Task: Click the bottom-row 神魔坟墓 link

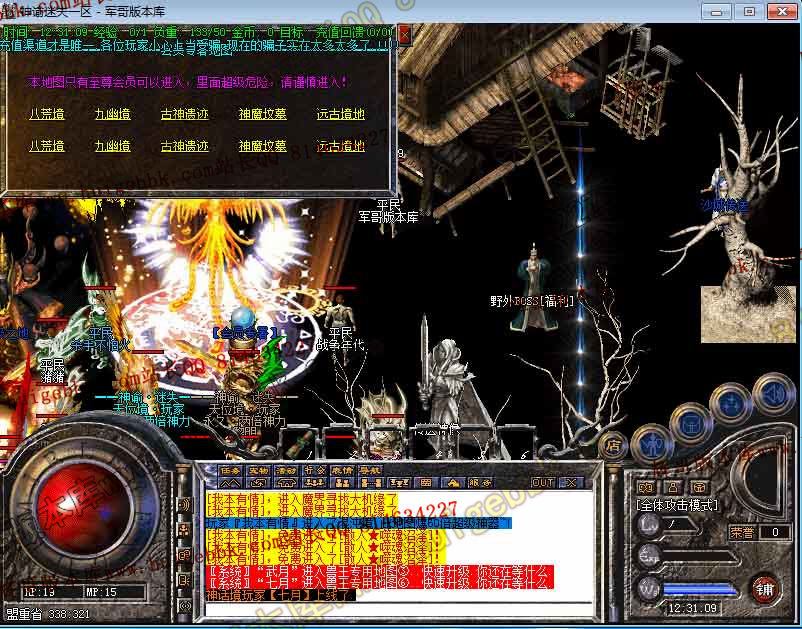Action: [x=263, y=146]
